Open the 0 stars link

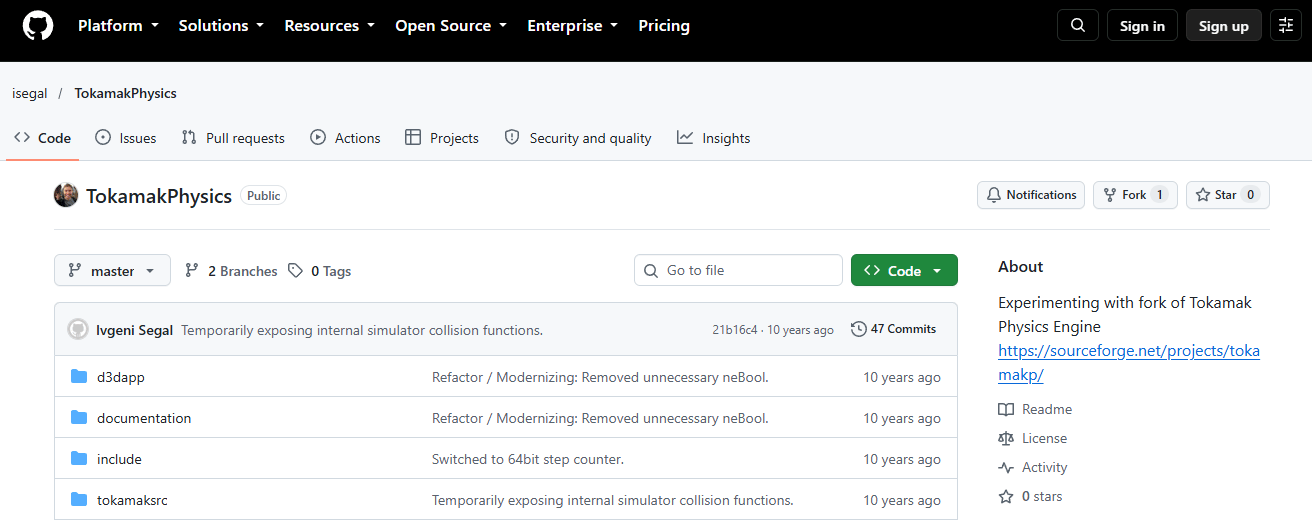[1031, 496]
